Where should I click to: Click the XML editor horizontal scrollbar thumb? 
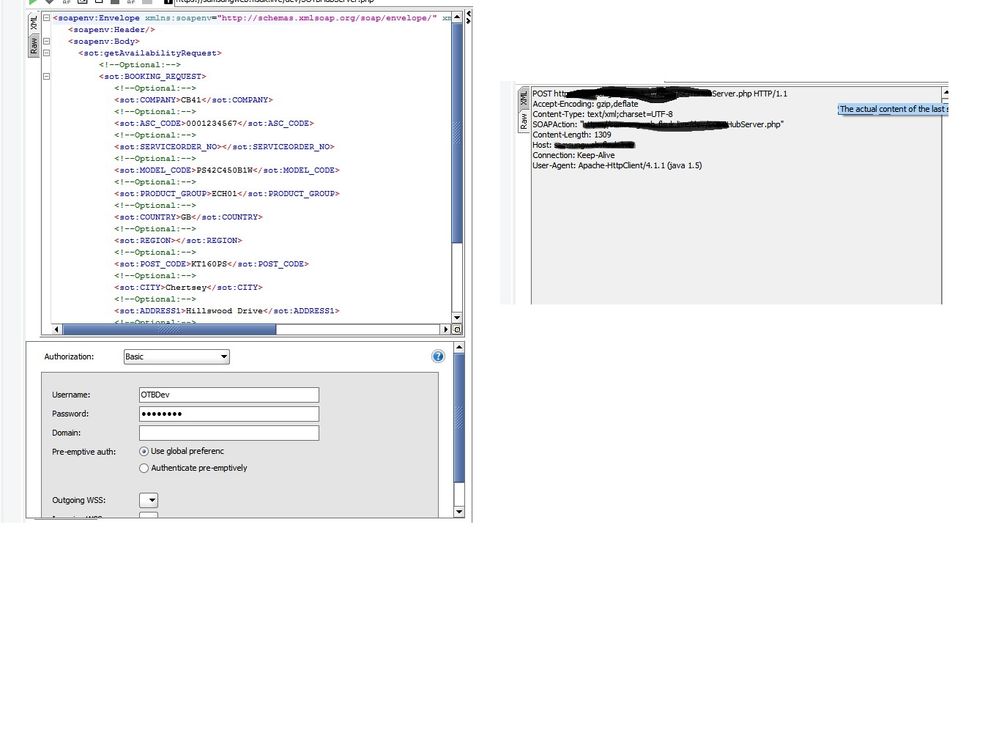169,330
